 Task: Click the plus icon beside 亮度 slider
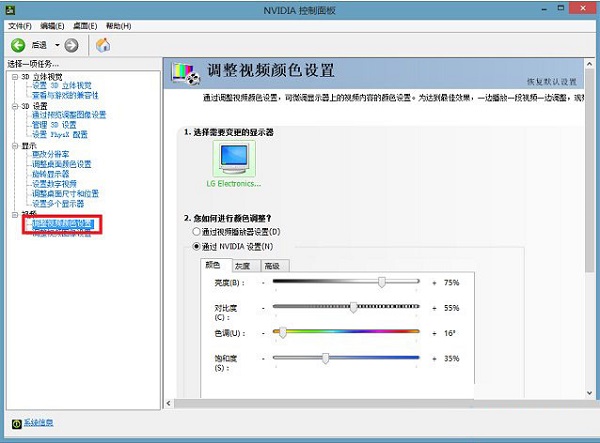(x=433, y=283)
